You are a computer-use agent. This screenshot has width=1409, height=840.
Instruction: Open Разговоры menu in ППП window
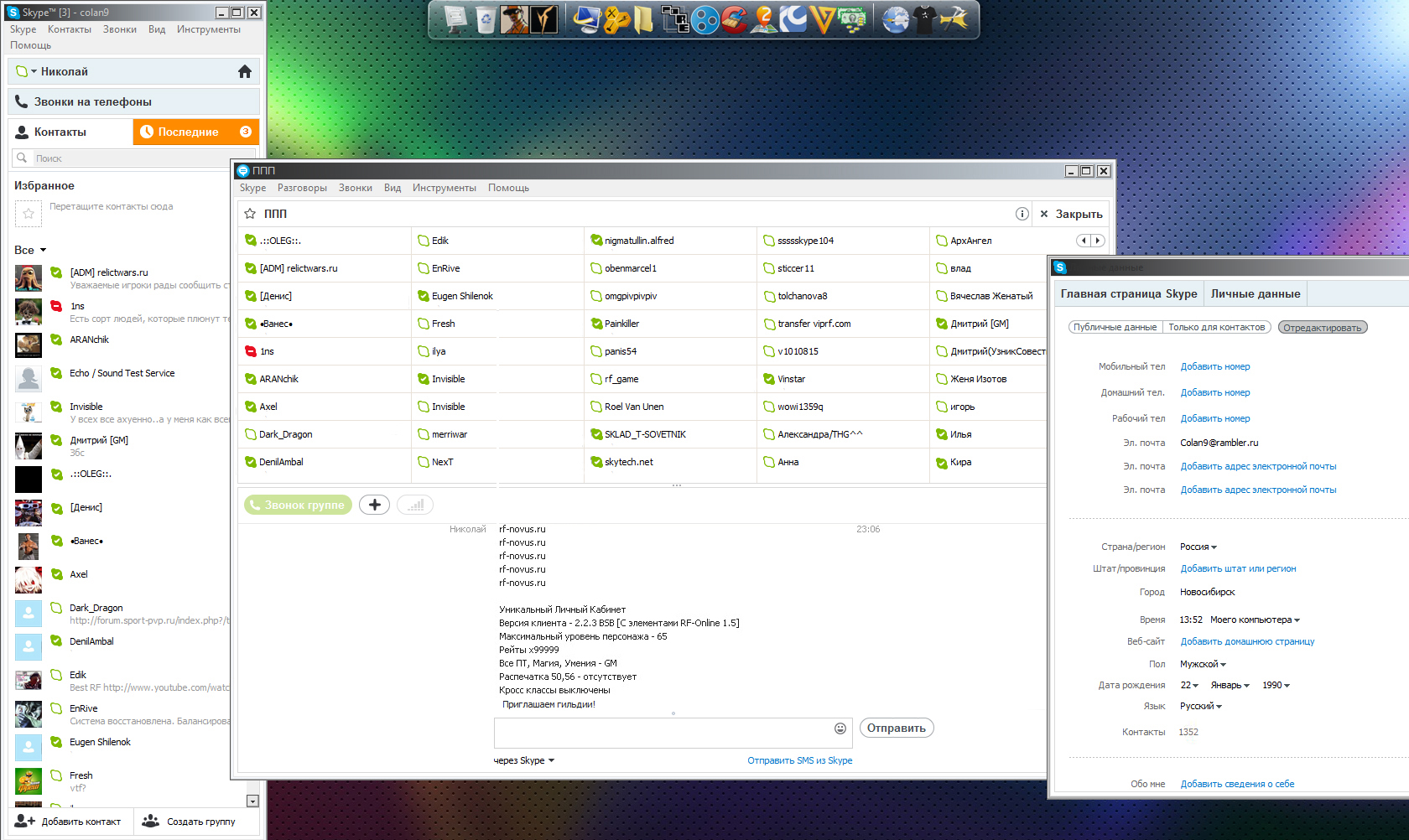coord(302,188)
